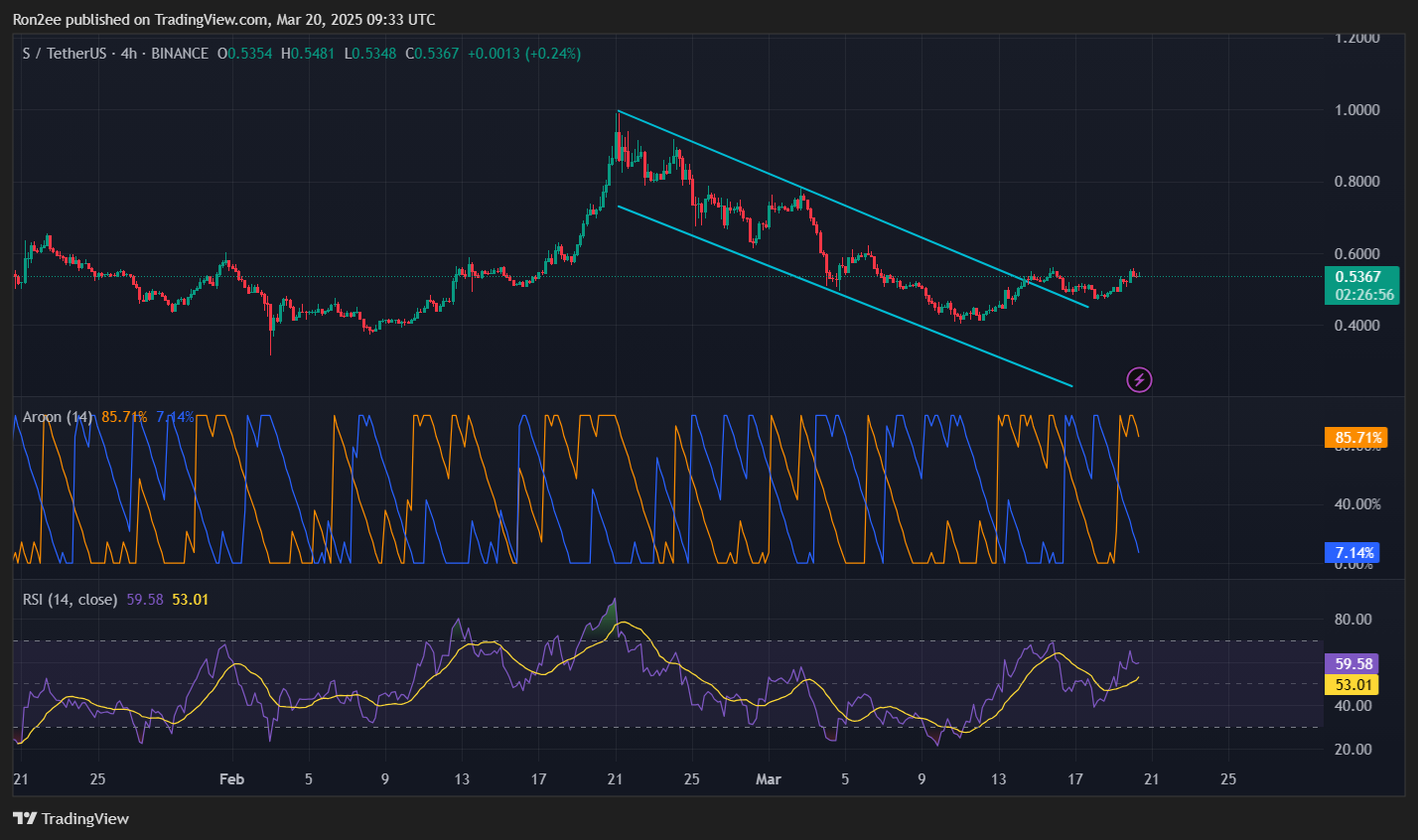Click the 1.0000 price scale label
The image size is (1418, 840).
pos(1356,109)
